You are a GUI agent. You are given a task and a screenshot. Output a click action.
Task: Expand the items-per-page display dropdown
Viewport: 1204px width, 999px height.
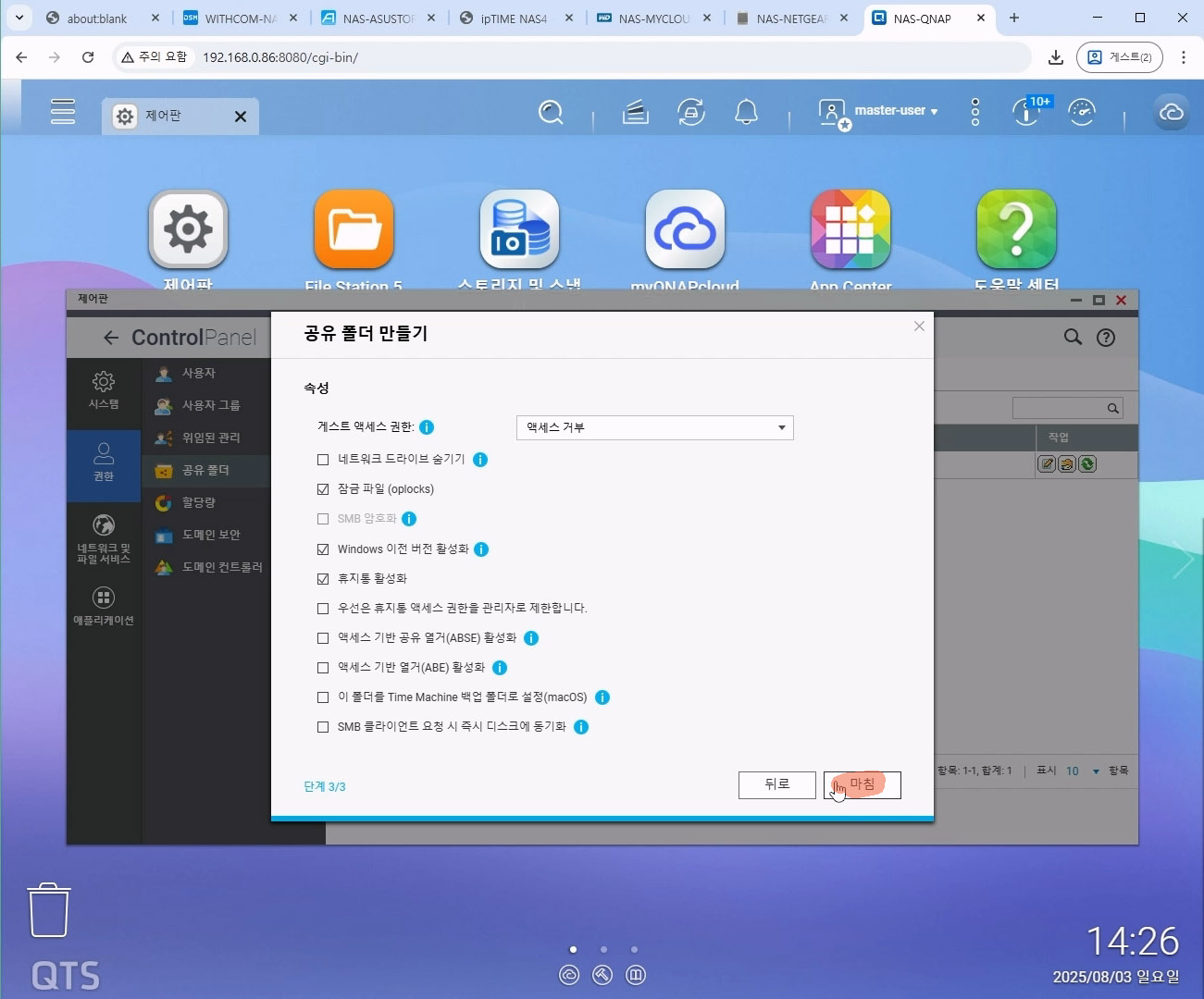click(x=1083, y=771)
